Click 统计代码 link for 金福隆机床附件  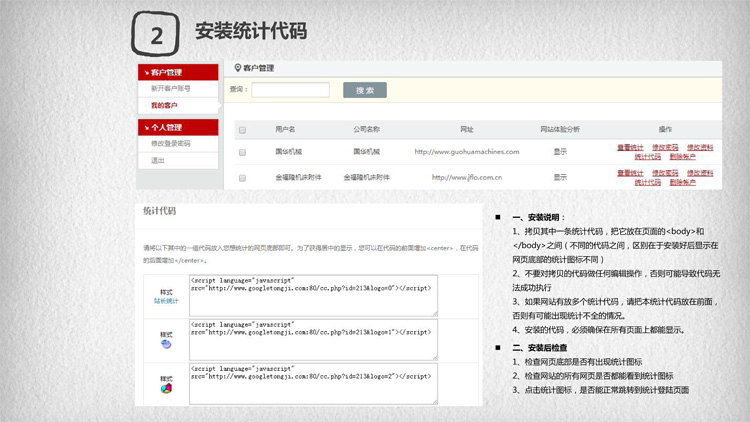point(647,182)
